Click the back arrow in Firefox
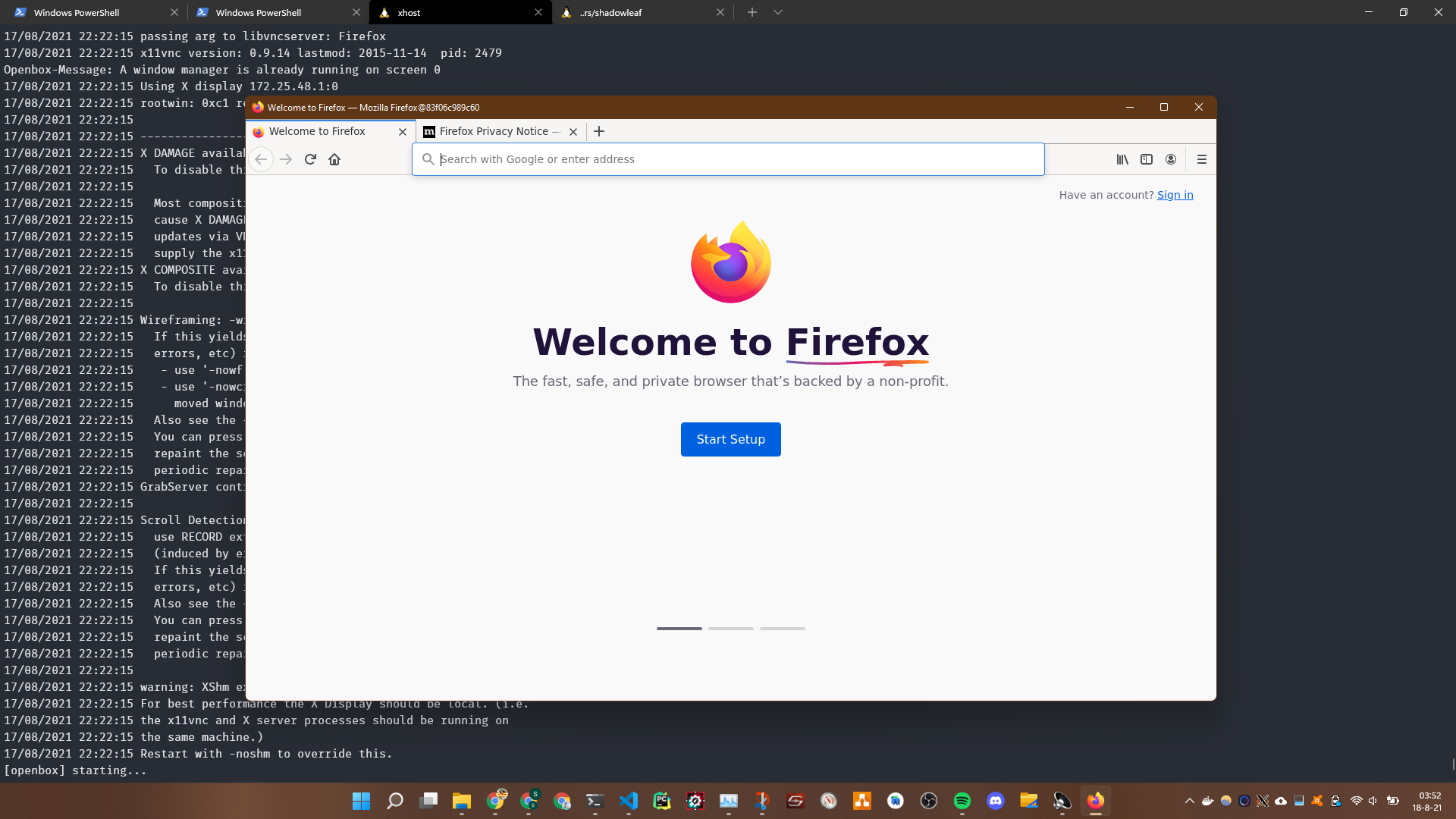1456x819 pixels. tap(261, 159)
